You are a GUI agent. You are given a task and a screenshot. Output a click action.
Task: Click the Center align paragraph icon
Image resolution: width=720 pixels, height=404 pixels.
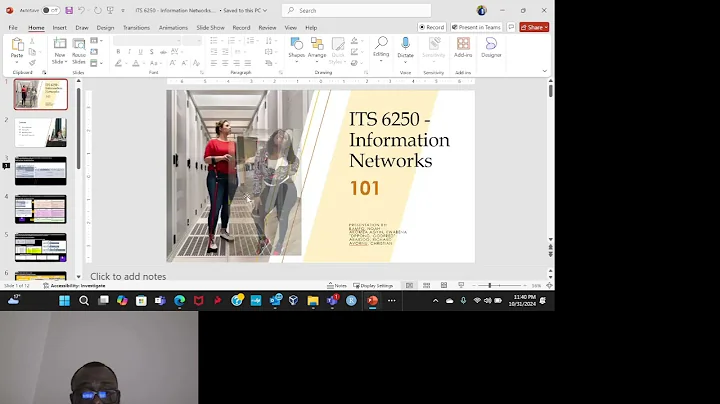pyautogui.click(x=225, y=63)
